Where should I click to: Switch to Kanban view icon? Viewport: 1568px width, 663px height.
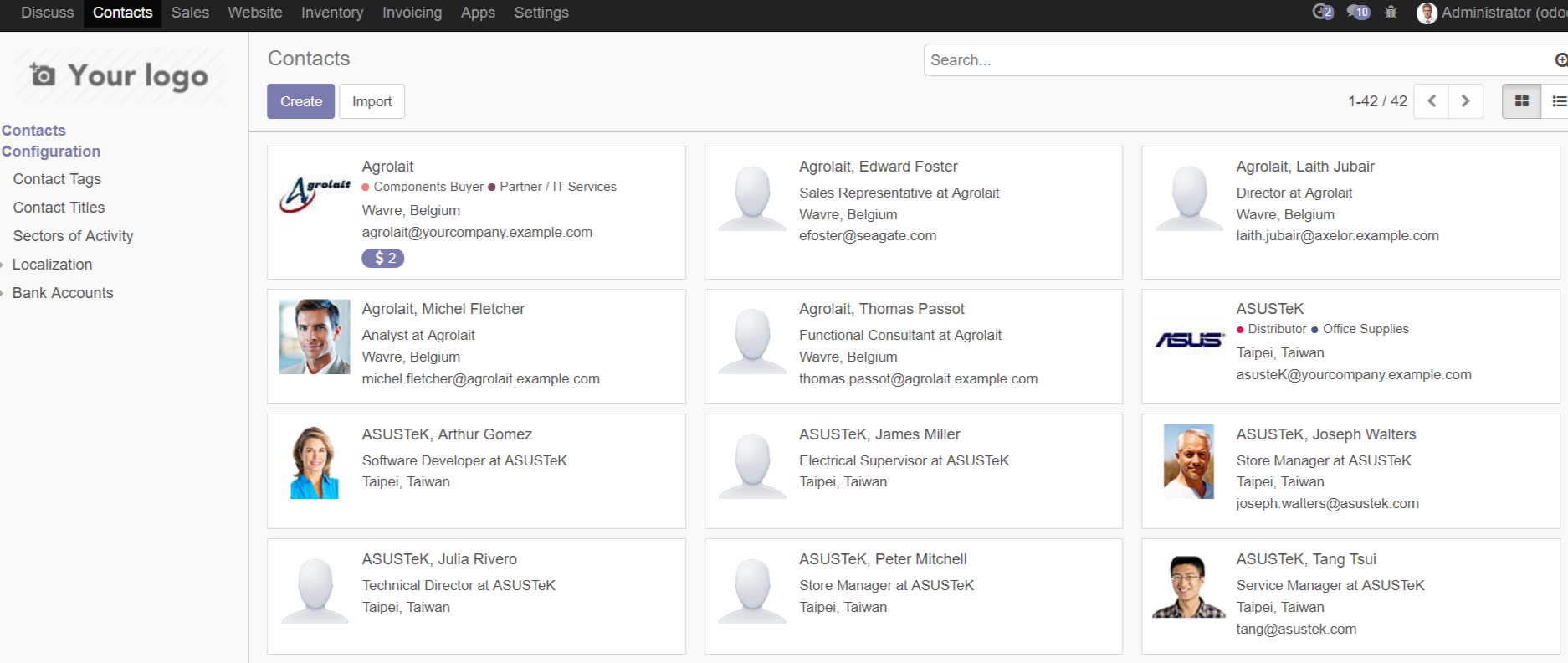click(1522, 101)
